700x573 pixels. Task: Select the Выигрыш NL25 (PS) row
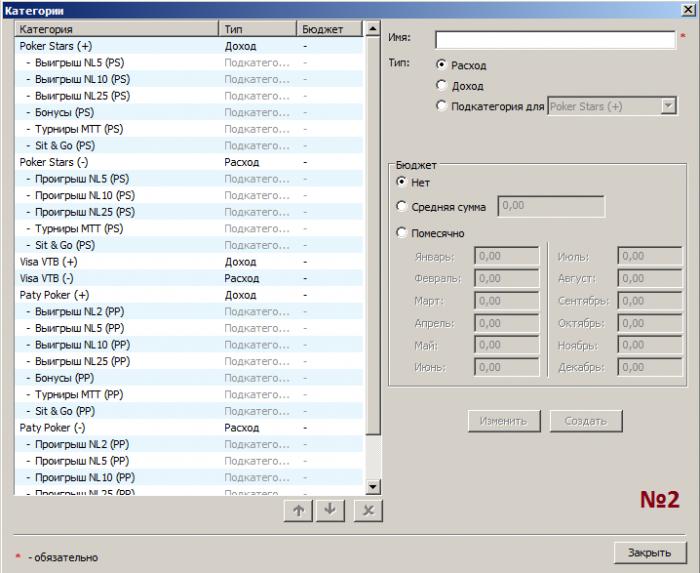click(189, 96)
